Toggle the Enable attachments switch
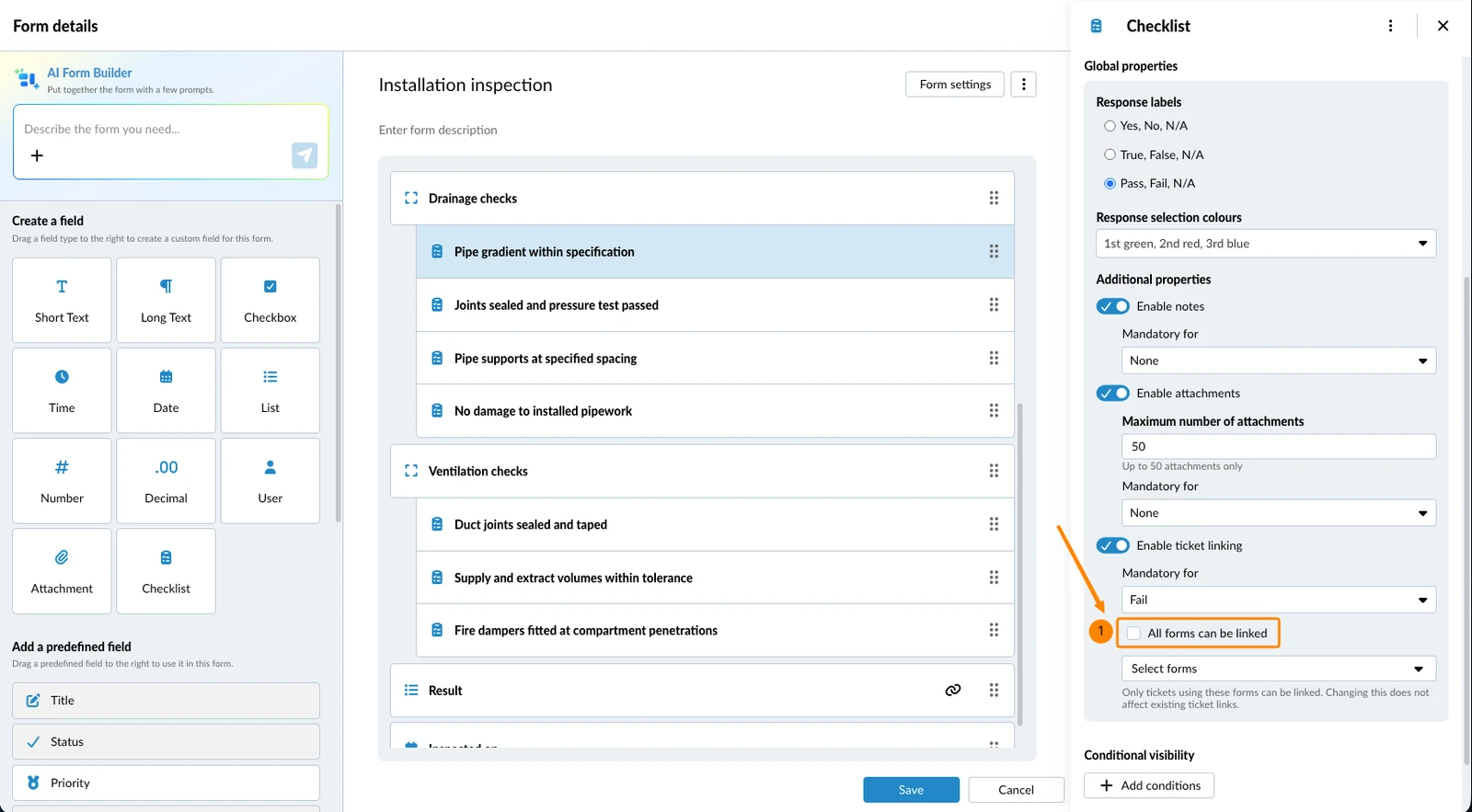 point(1113,393)
